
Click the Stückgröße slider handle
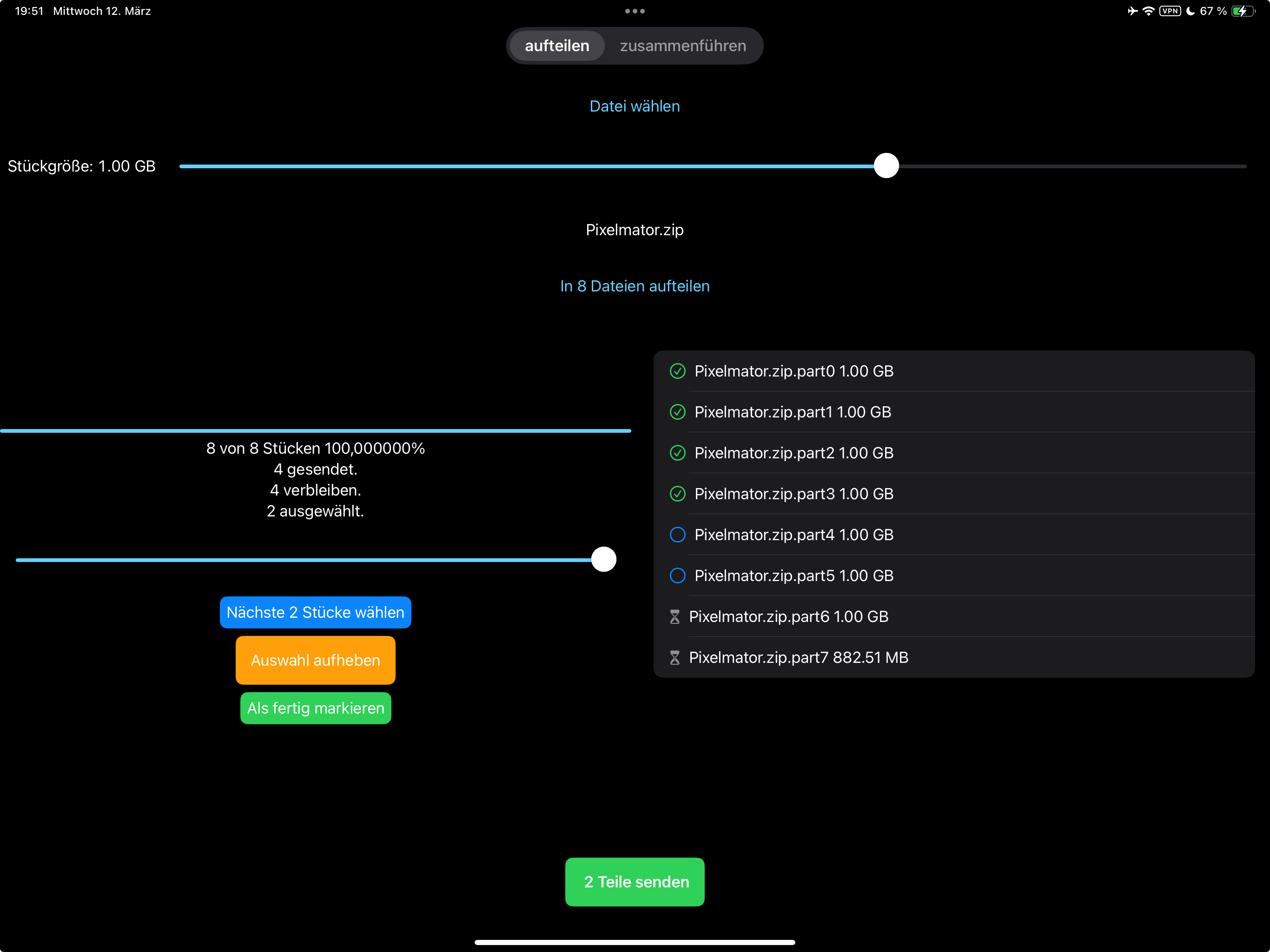[x=886, y=166]
